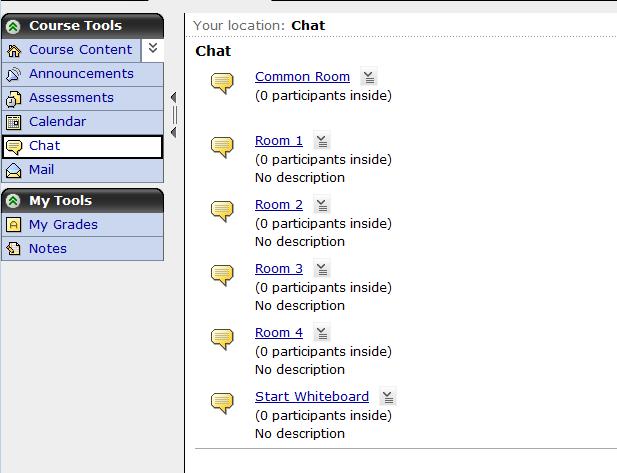Viewport: 617px width, 473px height.
Task: Click the sidebar collapse divider handle
Action: click(x=174, y=115)
